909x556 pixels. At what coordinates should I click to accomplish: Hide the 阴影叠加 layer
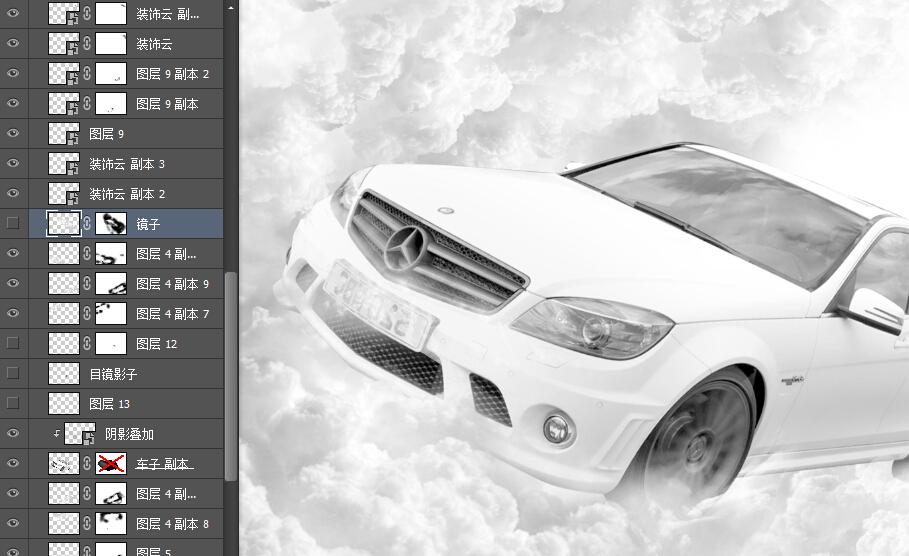pyautogui.click(x=13, y=433)
